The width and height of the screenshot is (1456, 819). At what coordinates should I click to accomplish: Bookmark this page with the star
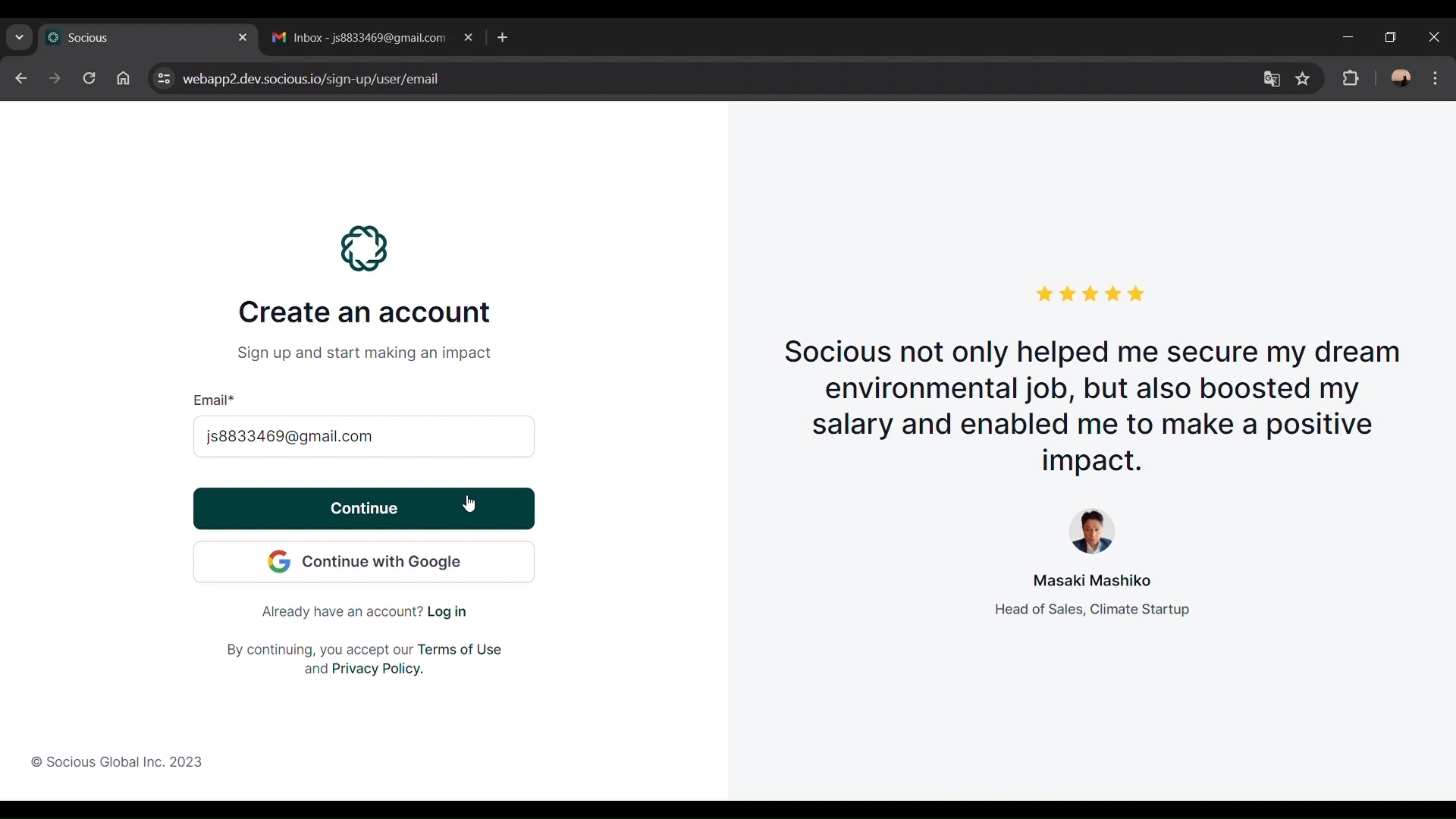pyautogui.click(x=1304, y=79)
